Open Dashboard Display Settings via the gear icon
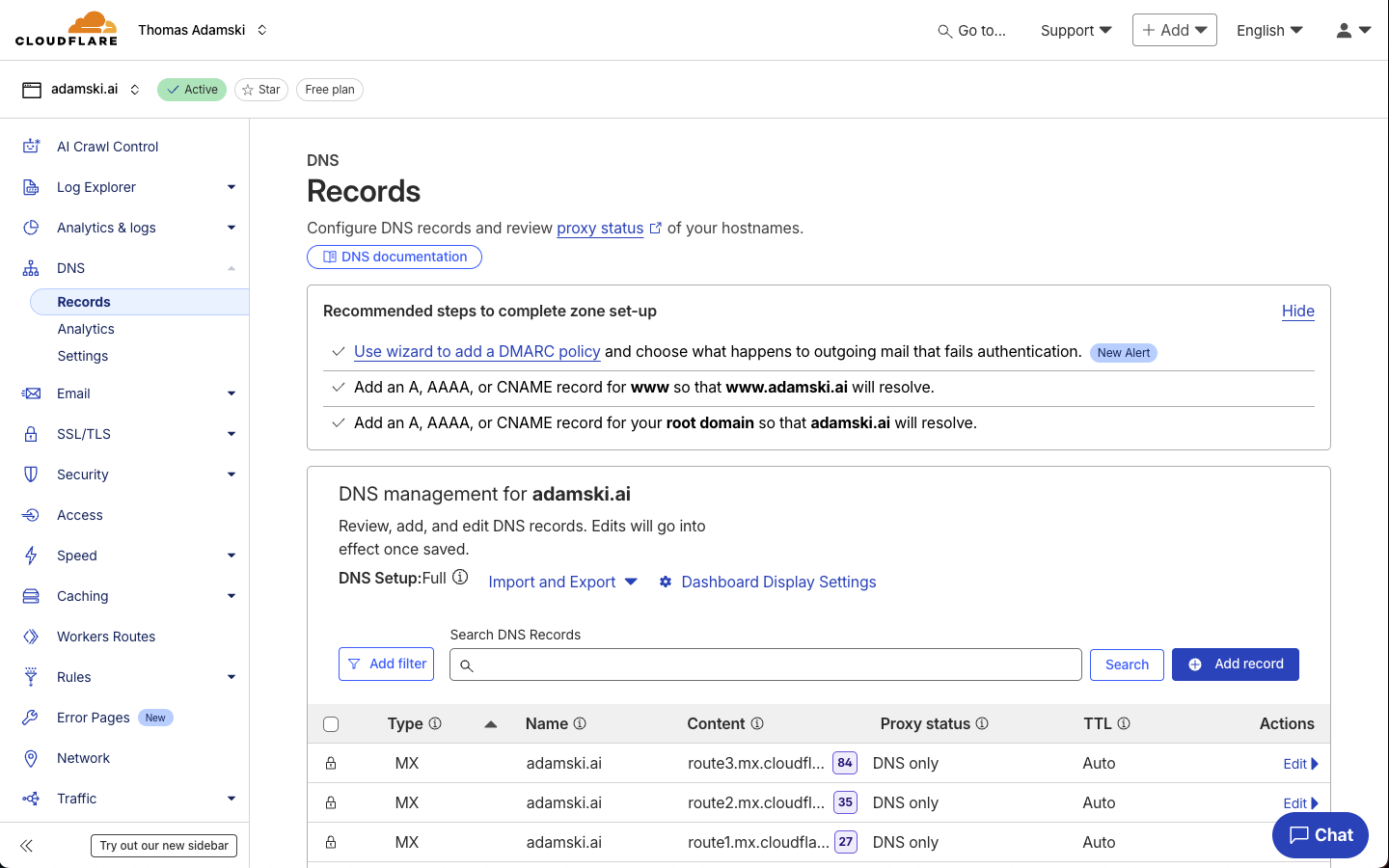Viewport: 1389px width, 868px height. [666, 582]
